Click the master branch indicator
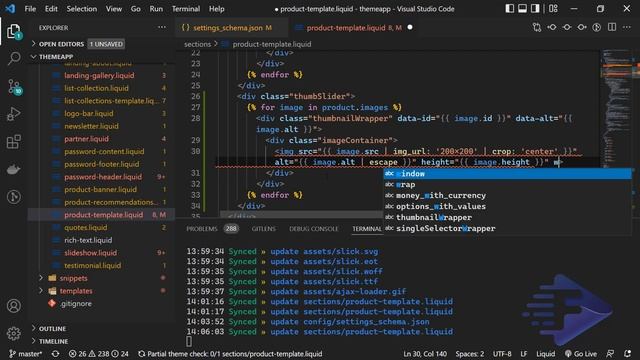This screenshot has width=640, height=360. click(25, 353)
